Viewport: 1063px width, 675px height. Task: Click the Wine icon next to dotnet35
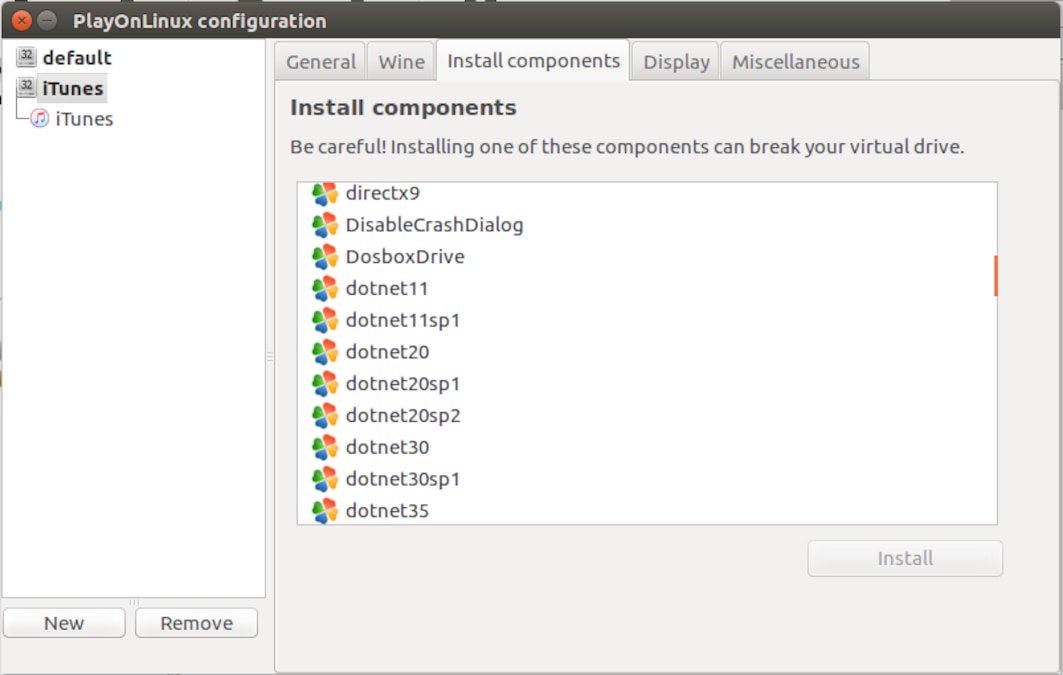pos(323,510)
